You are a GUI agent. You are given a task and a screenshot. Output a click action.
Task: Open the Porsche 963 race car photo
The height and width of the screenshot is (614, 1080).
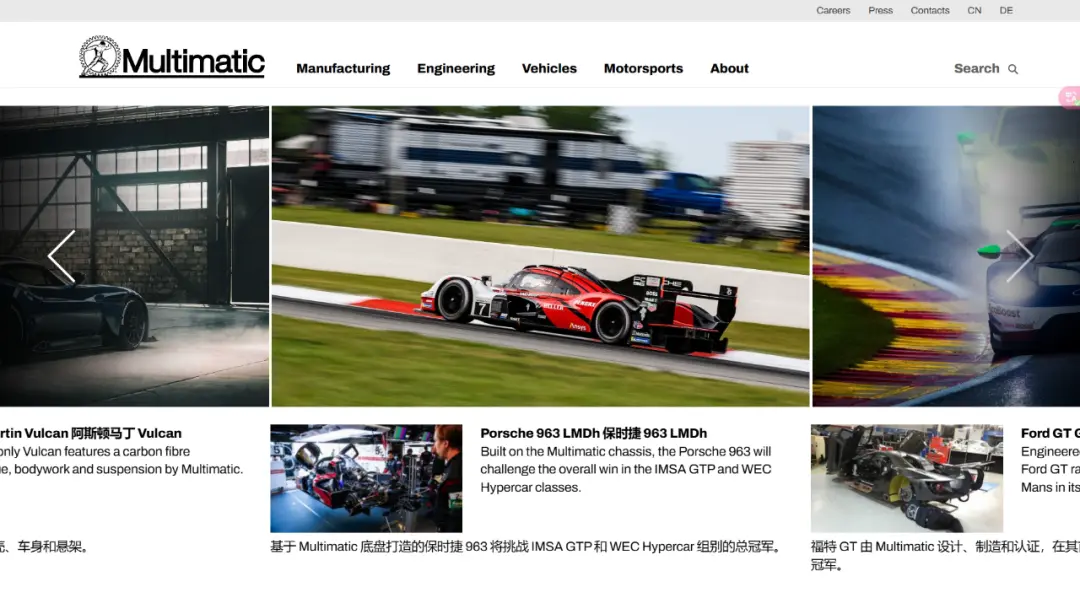coord(541,256)
